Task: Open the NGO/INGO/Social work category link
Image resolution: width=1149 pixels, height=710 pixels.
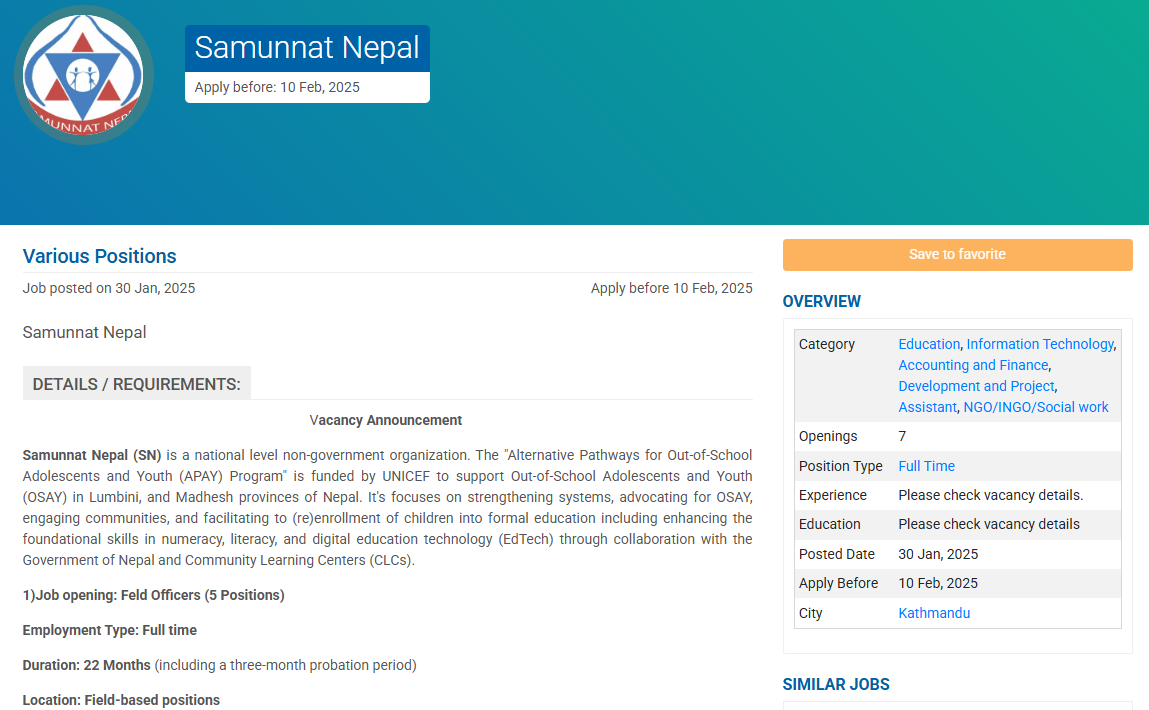Action: coord(1035,407)
